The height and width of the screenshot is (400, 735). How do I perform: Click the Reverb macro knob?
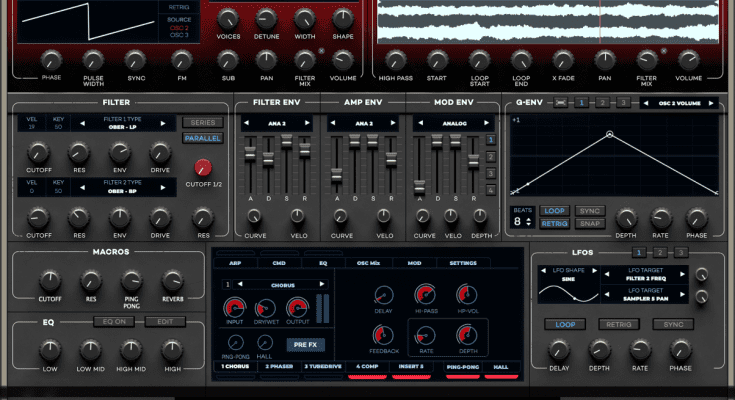click(x=173, y=280)
